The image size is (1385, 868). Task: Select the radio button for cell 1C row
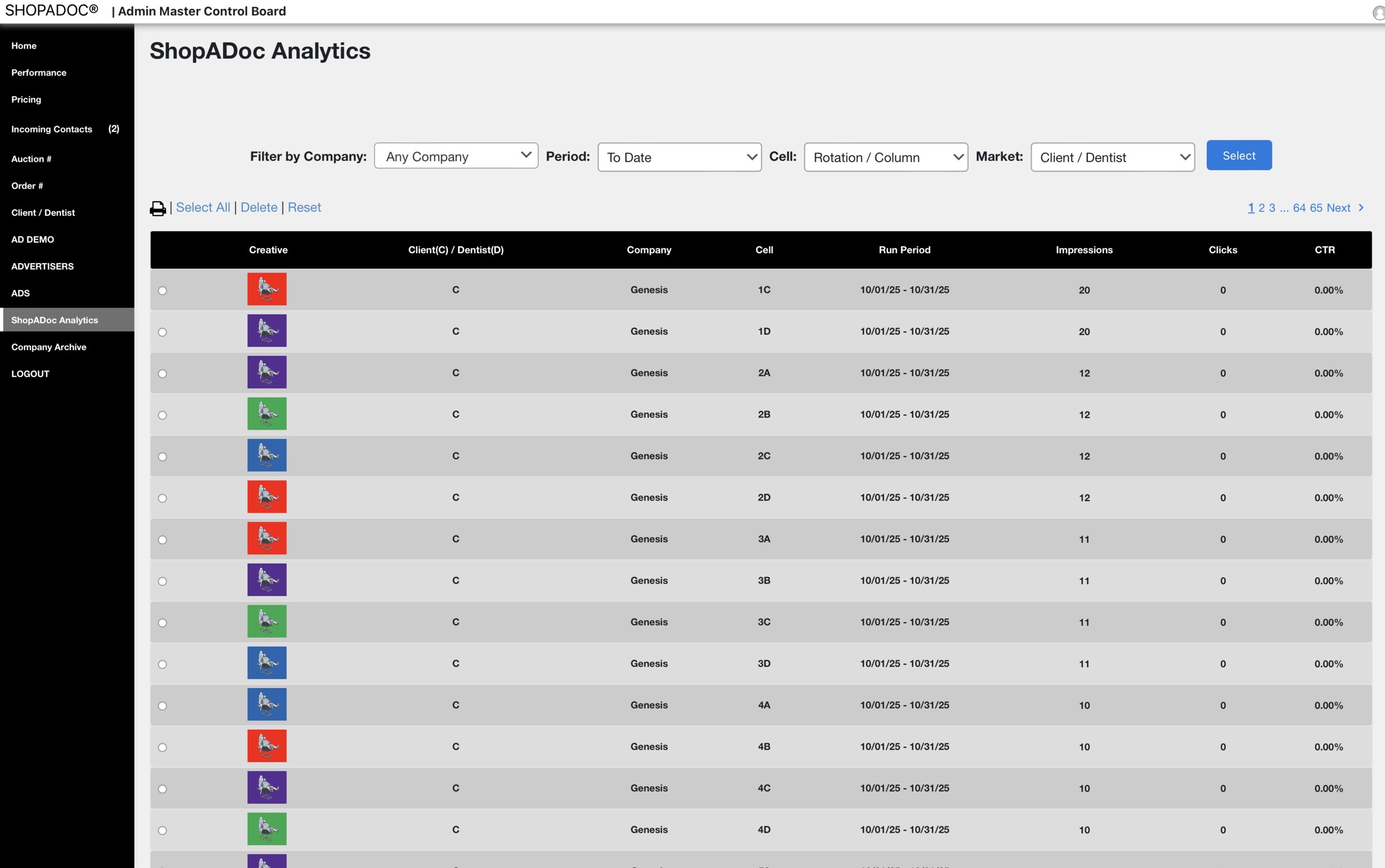click(x=163, y=290)
